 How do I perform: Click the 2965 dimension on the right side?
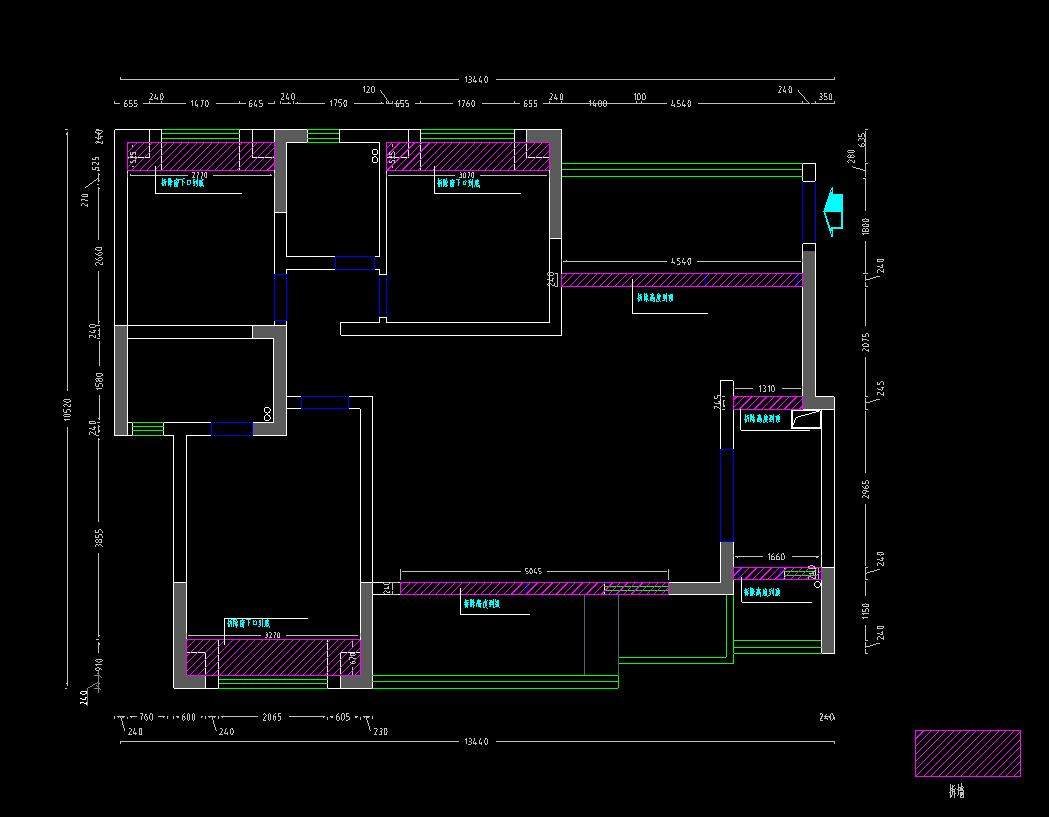point(866,490)
